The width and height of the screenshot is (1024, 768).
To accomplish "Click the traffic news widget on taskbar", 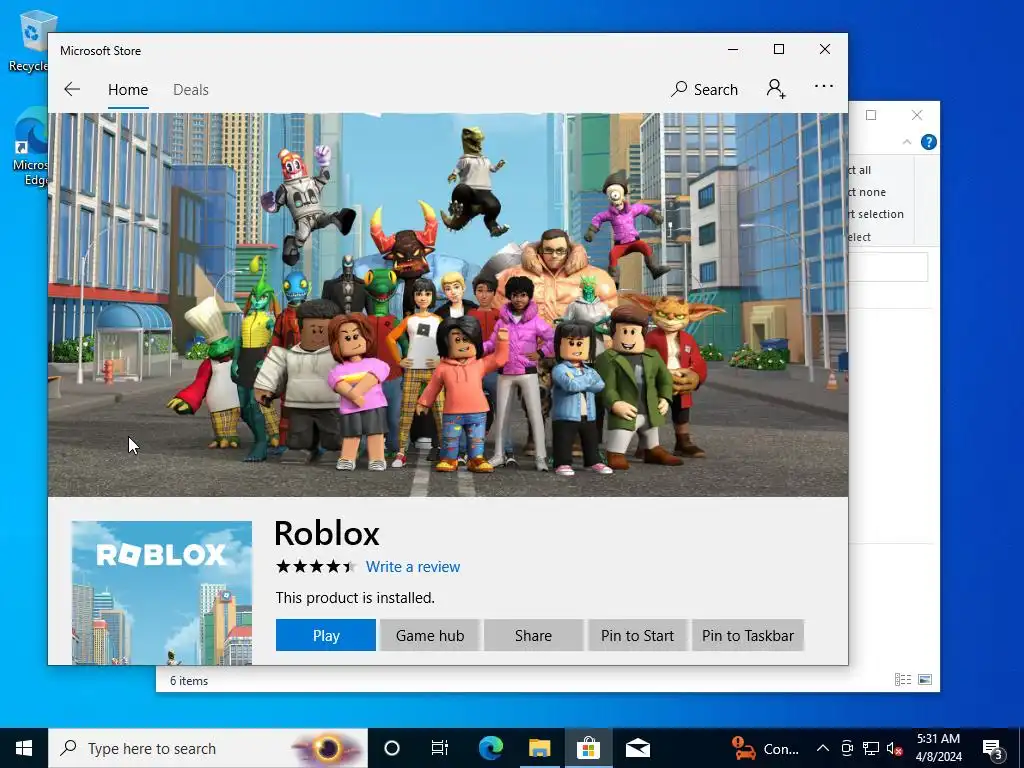I will 765,748.
